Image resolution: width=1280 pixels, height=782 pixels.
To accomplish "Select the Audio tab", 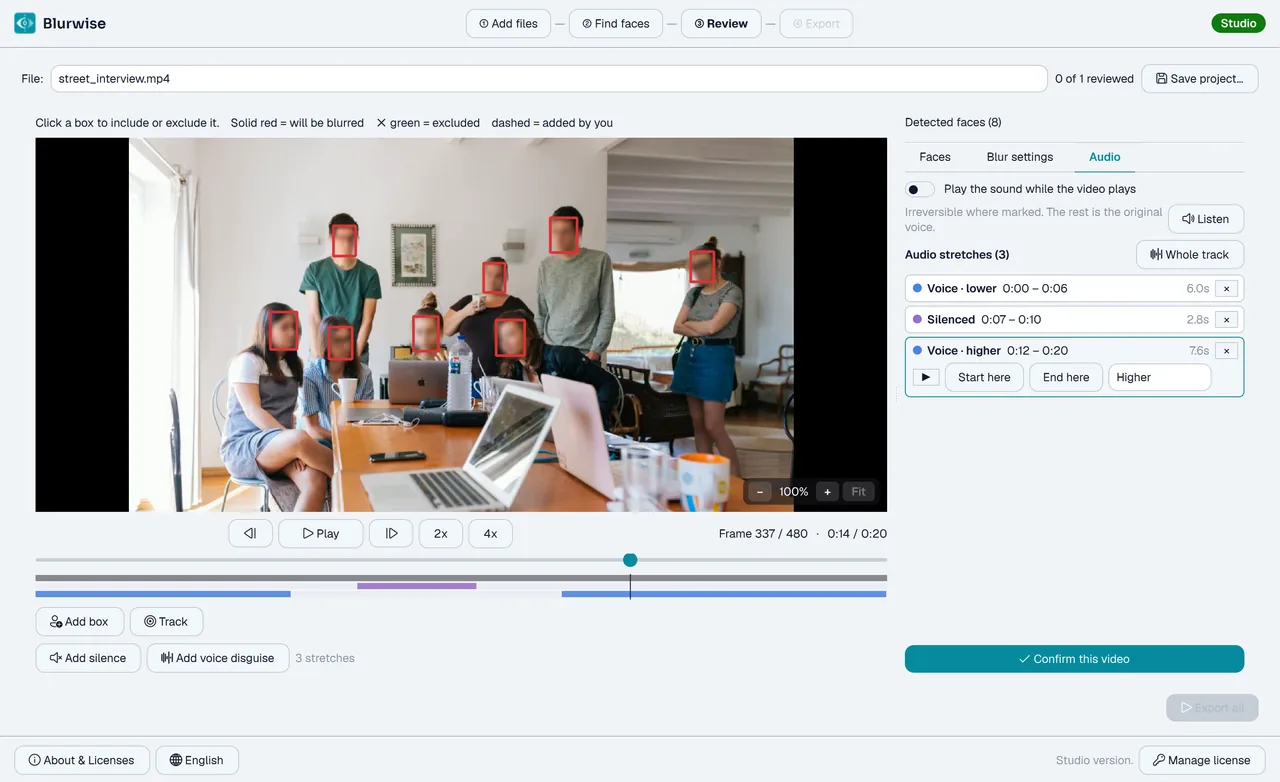I will point(1105,157).
